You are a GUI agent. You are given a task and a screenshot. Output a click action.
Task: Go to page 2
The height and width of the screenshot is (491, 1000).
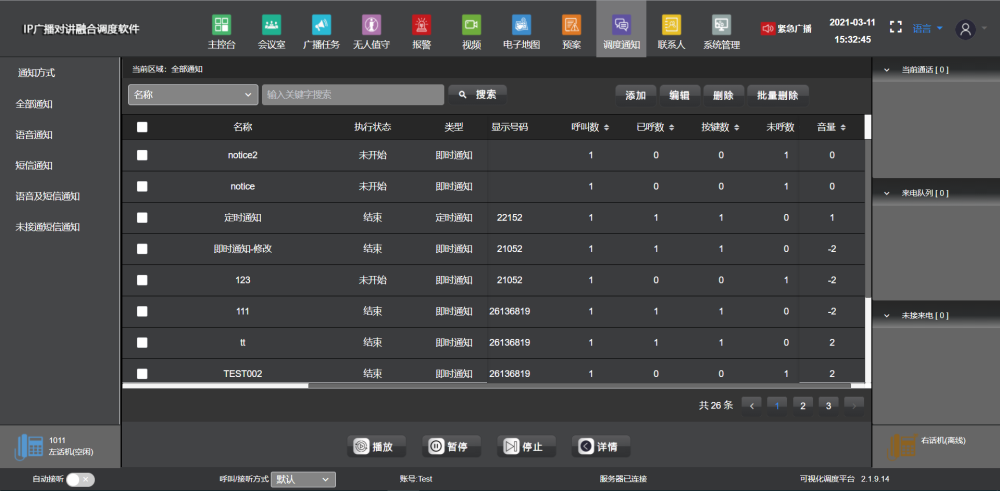tap(803, 406)
